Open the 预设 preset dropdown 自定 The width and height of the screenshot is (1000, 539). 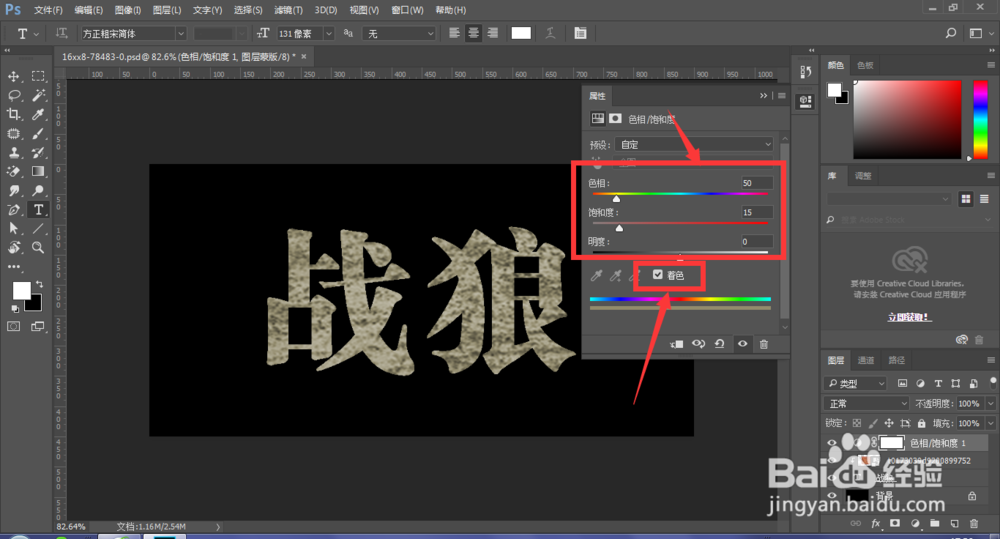tap(694, 145)
